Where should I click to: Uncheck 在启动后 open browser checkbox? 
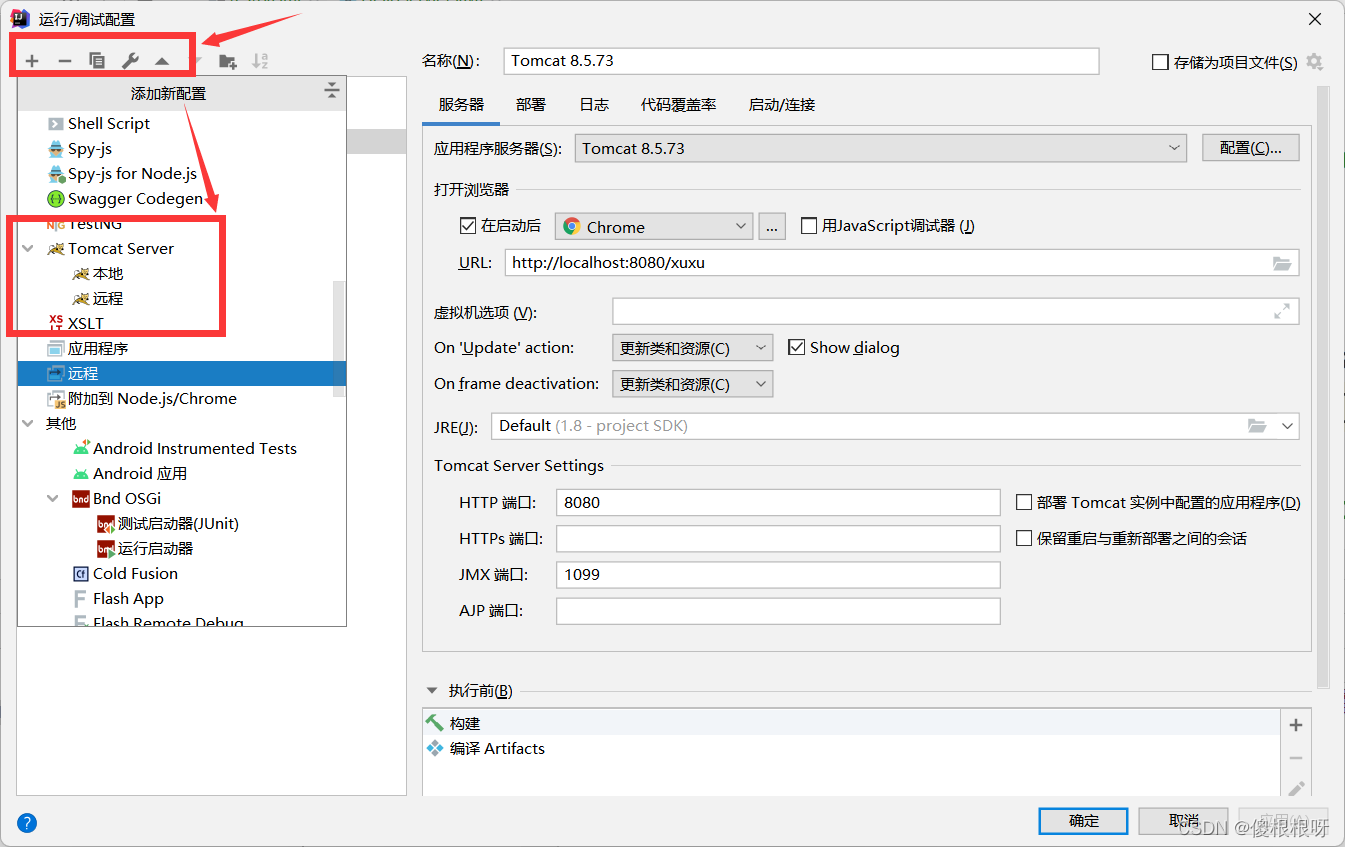point(468,226)
